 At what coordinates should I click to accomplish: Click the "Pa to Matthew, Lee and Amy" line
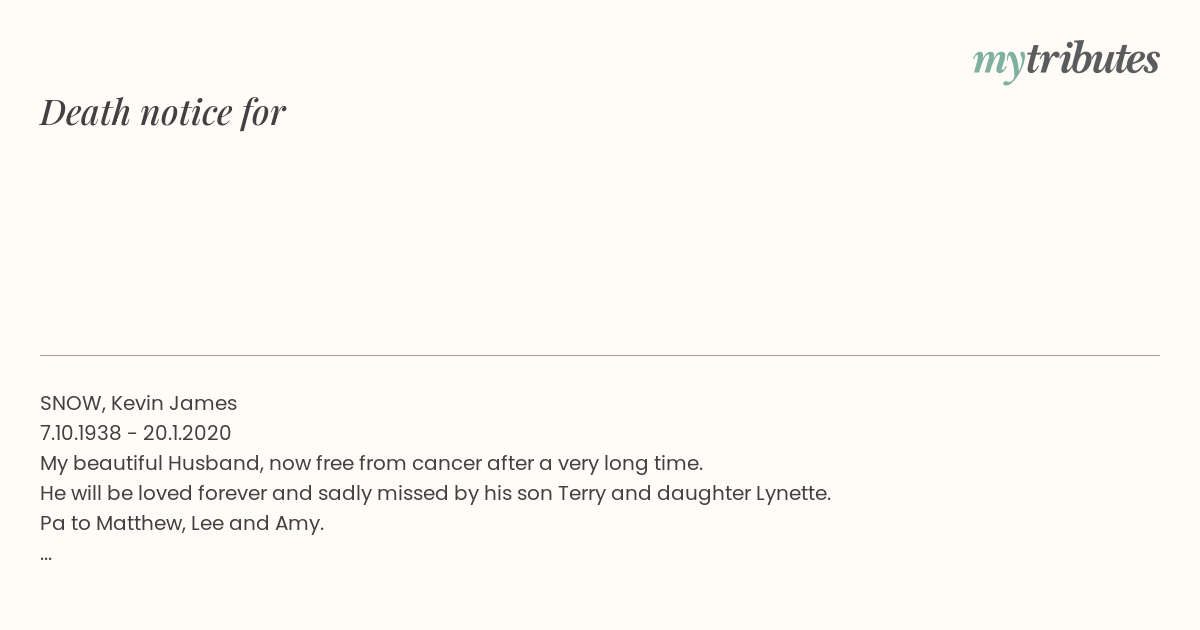pyautogui.click(x=182, y=523)
